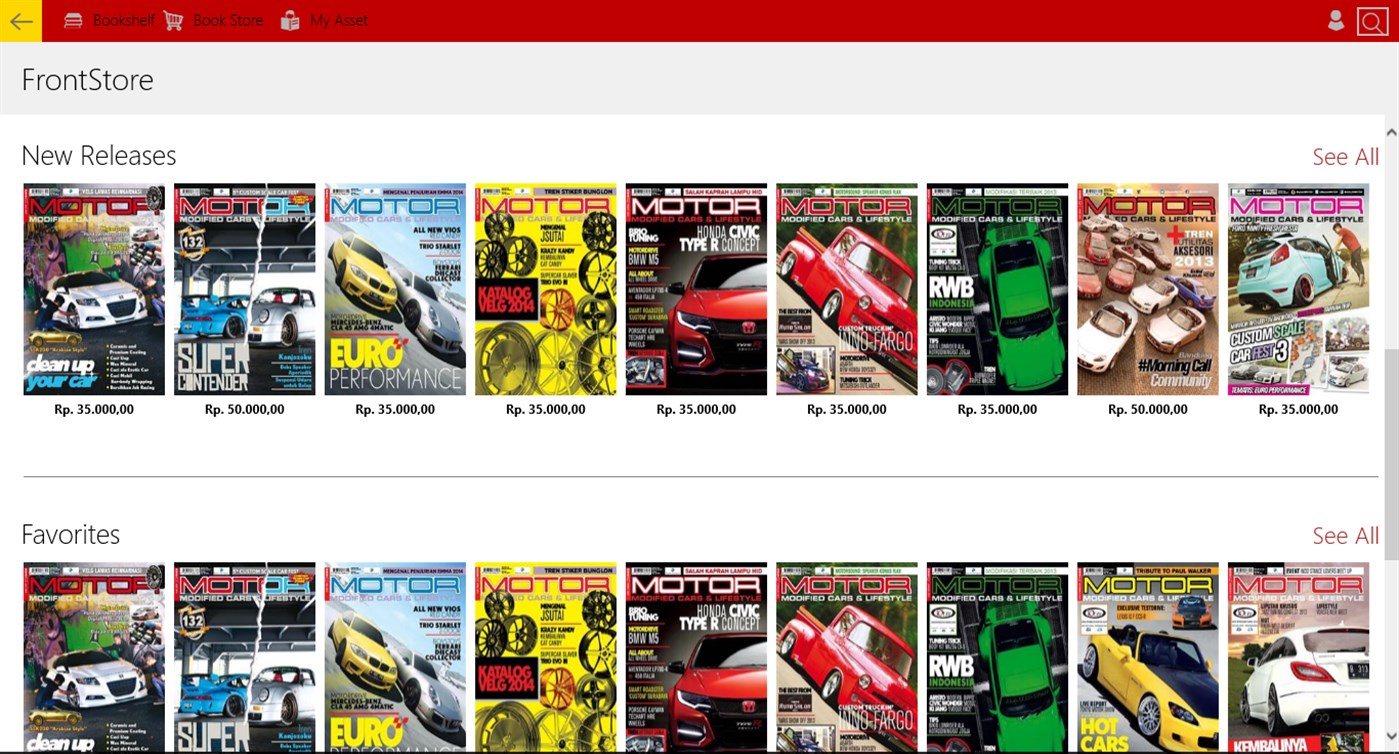
Task: Choose 'Honda Civic Type R' cover in New Releases
Action: click(696, 289)
